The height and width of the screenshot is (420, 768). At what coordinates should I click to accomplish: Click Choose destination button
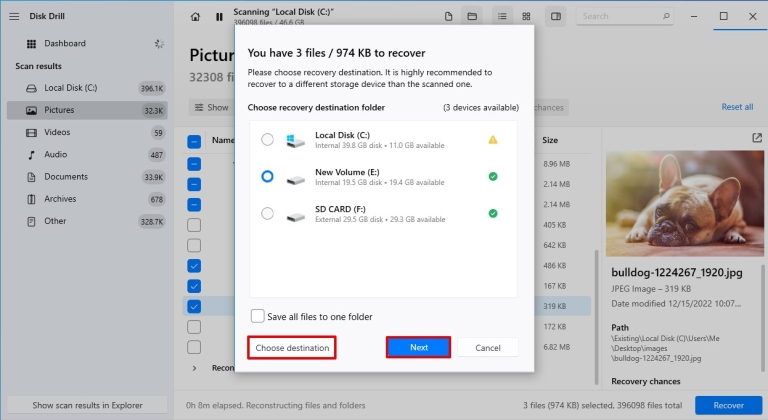click(x=292, y=347)
